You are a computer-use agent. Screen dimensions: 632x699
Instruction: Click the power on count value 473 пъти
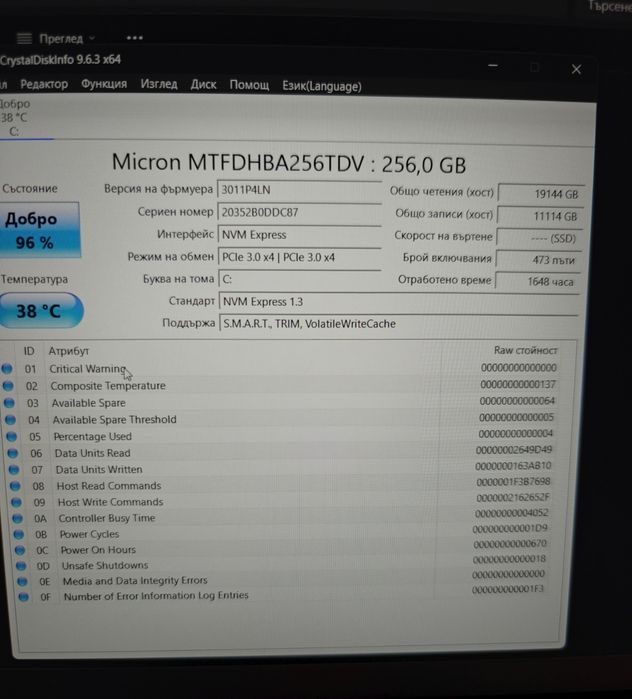tap(538, 260)
